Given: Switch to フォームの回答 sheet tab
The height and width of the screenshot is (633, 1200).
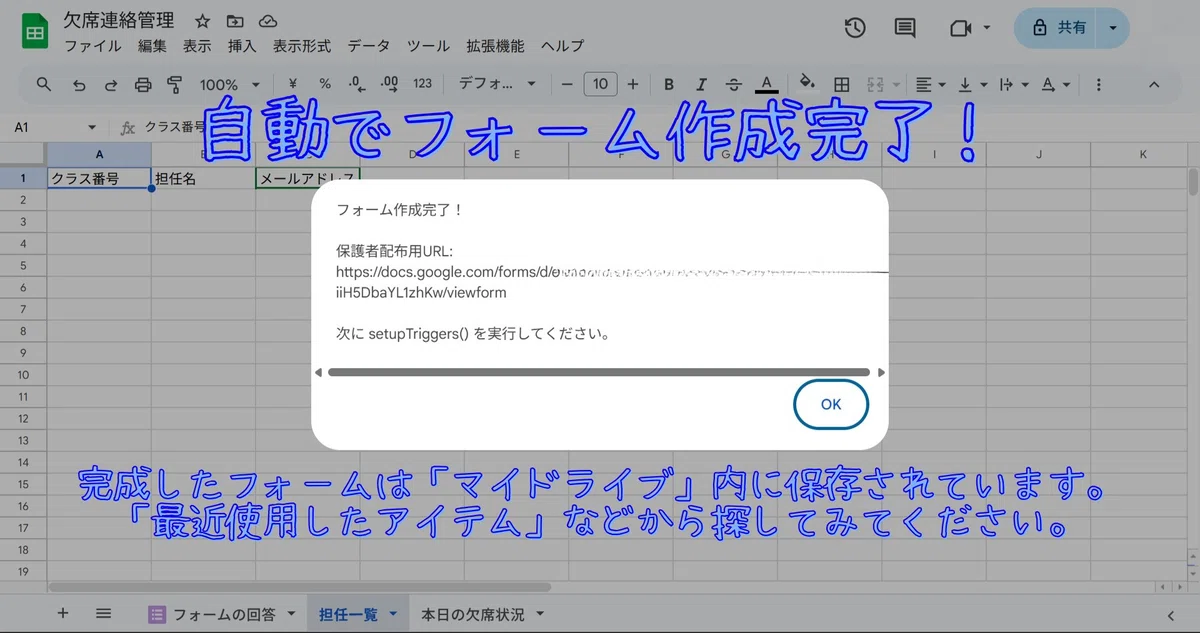Looking at the screenshot, I should pos(223,614).
